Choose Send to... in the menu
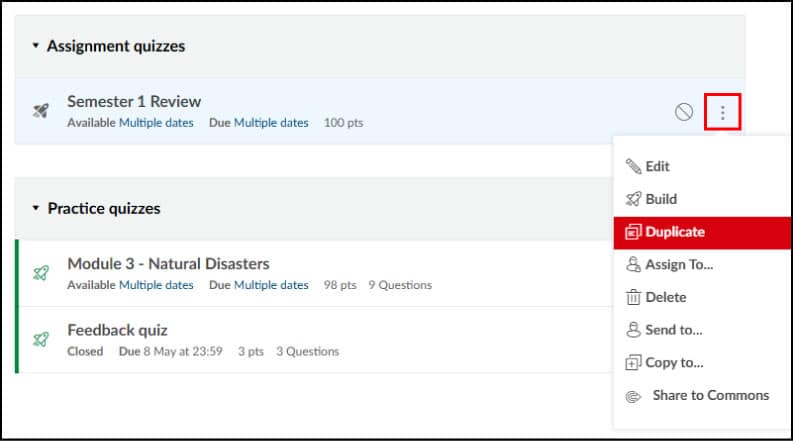The width and height of the screenshot is (793, 441). point(673,329)
